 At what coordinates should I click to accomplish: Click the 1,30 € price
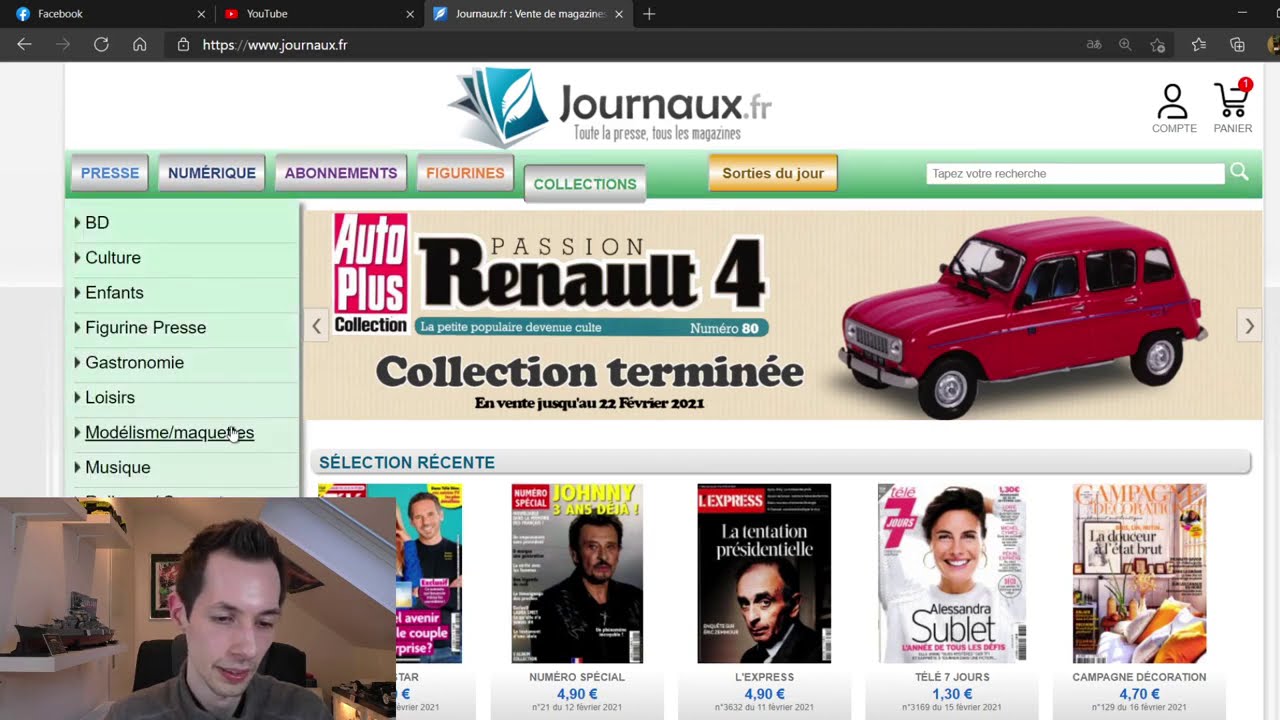pos(952,694)
